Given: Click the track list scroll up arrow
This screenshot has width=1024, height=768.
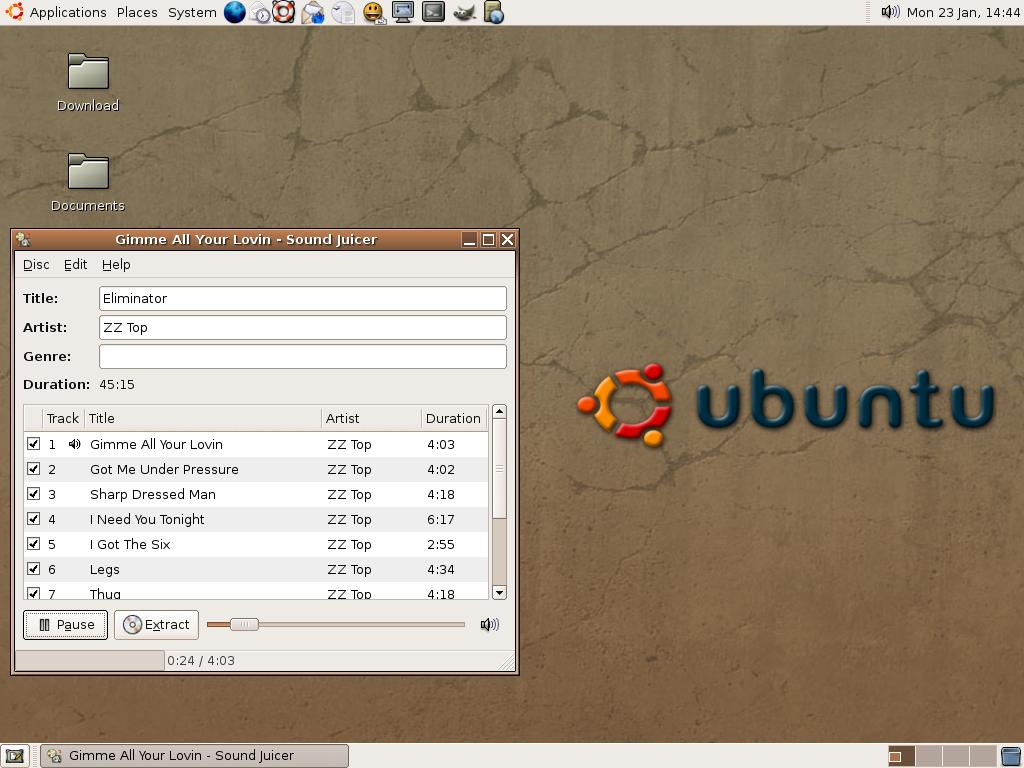Looking at the screenshot, I should (x=499, y=411).
